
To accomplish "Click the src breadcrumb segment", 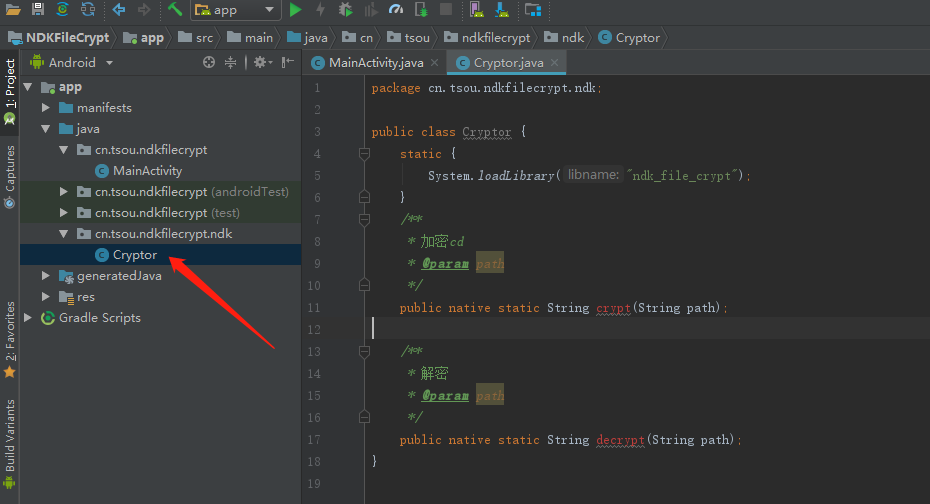I will click(x=196, y=38).
